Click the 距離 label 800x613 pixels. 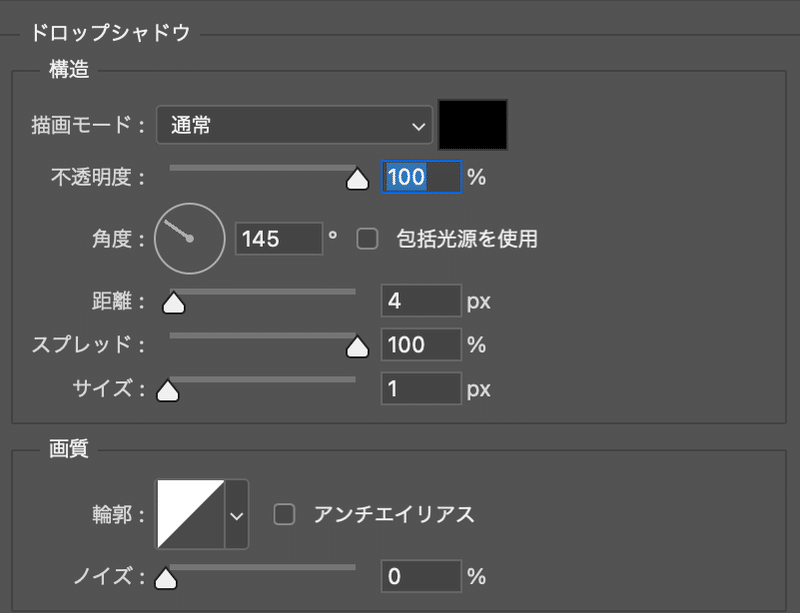coord(118,301)
